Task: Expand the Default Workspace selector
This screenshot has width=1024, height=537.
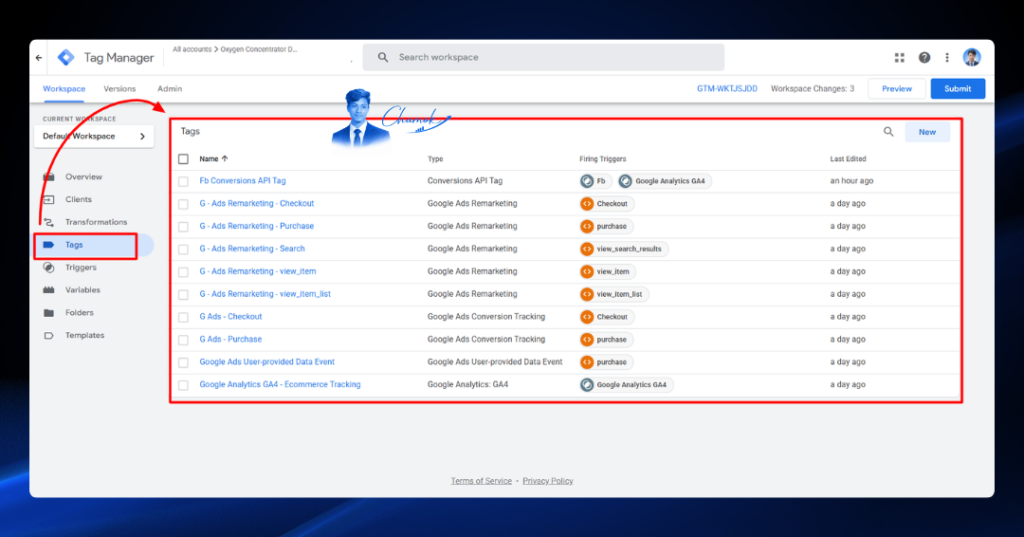Action: 94,137
